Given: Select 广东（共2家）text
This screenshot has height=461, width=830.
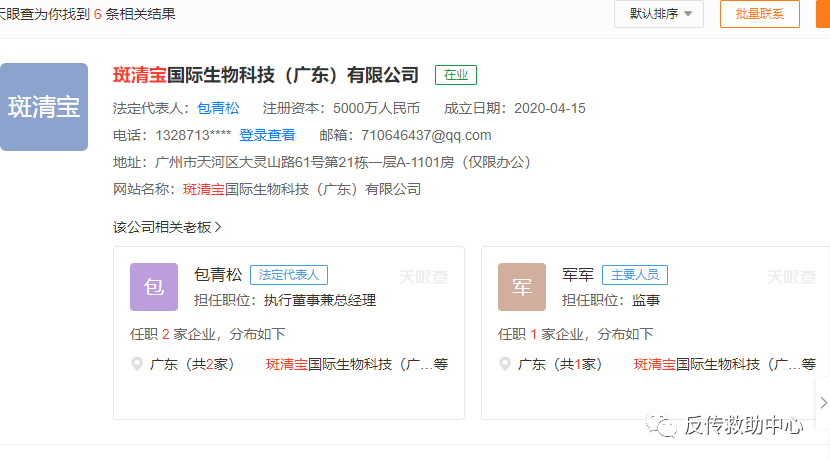Looking at the screenshot, I should [192, 364].
